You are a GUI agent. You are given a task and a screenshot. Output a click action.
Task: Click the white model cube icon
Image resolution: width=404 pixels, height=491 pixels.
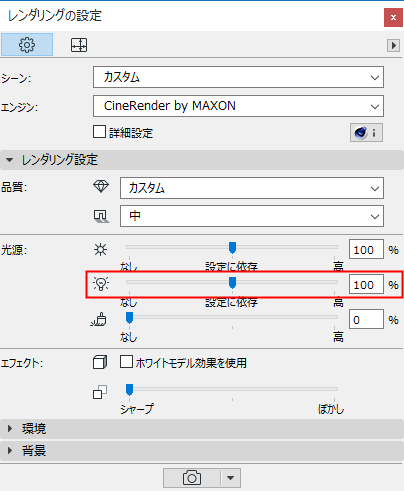tap(100, 362)
